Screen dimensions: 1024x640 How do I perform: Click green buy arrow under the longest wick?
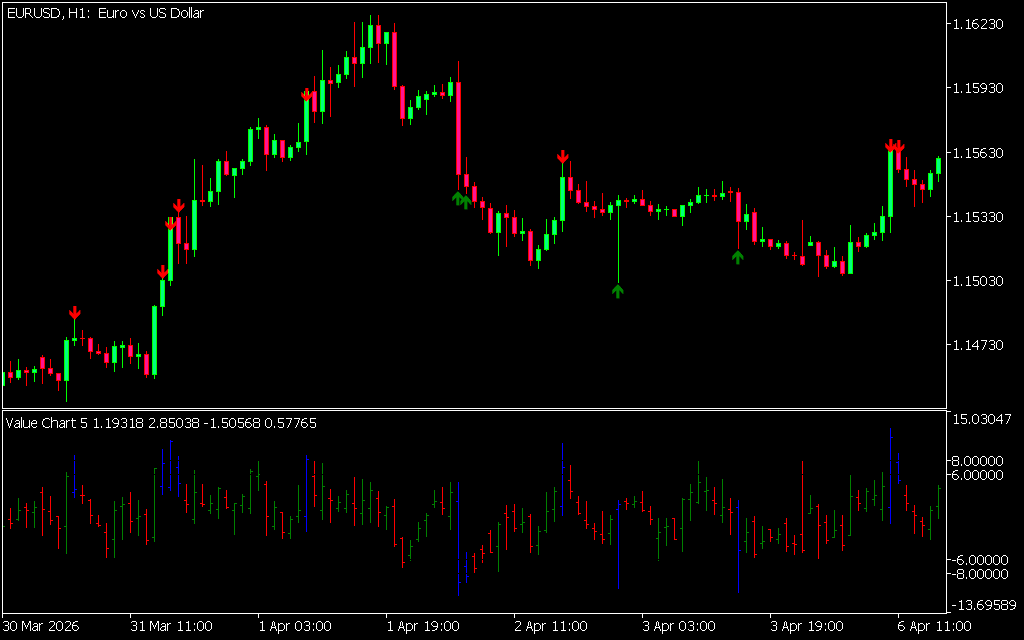pyautogui.click(x=618, y=291)
